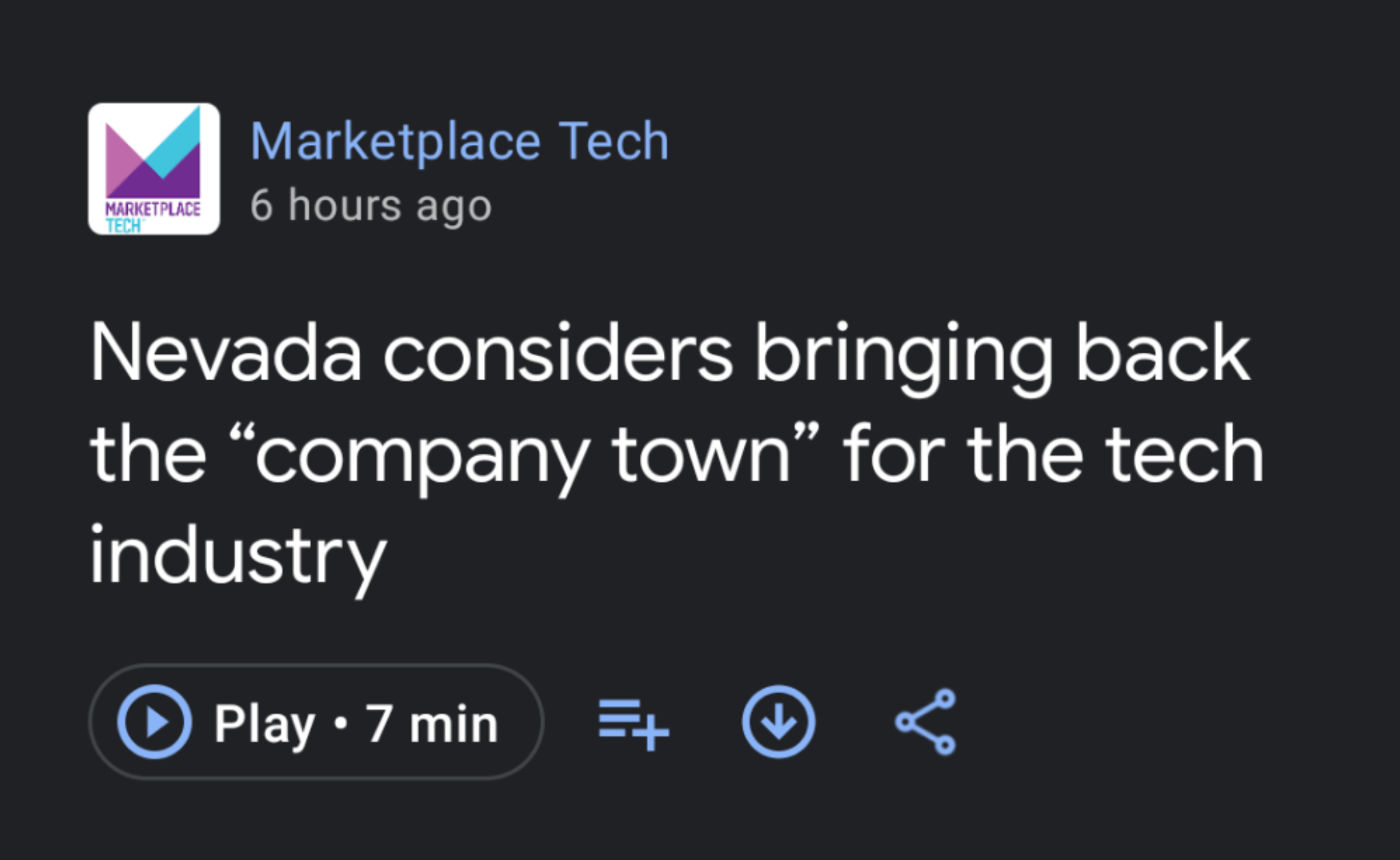Screen dimensions: 1400x860
Task: Open the 'company town' tech industry episode details
Action: 677,453
